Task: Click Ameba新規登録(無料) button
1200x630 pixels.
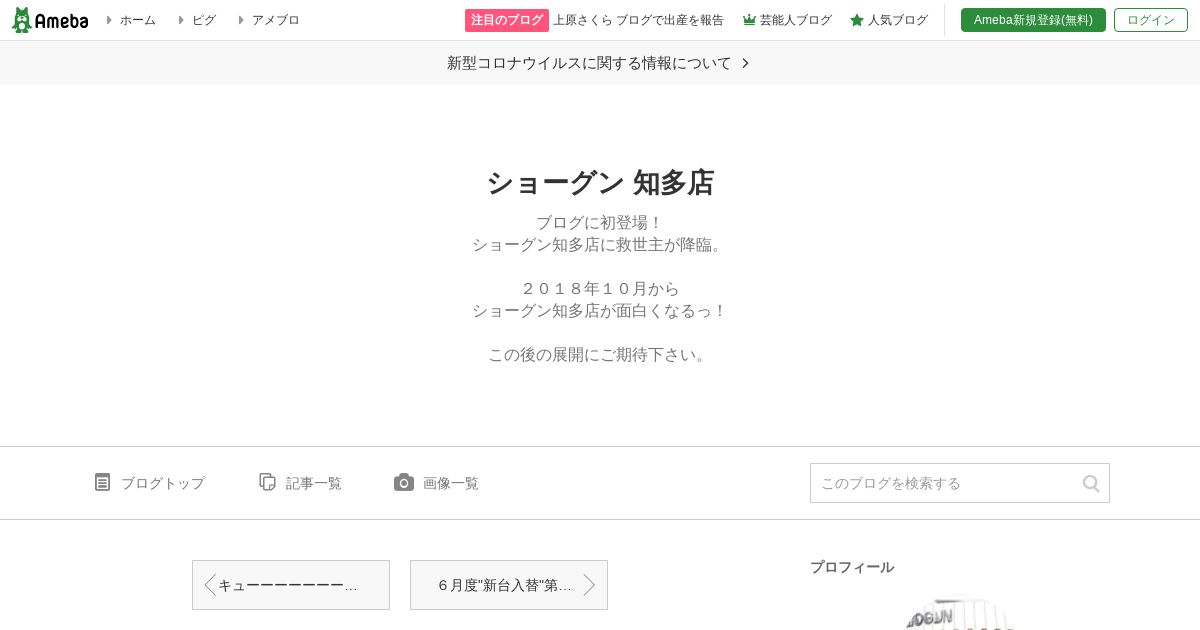Action: click(1033, 20)
